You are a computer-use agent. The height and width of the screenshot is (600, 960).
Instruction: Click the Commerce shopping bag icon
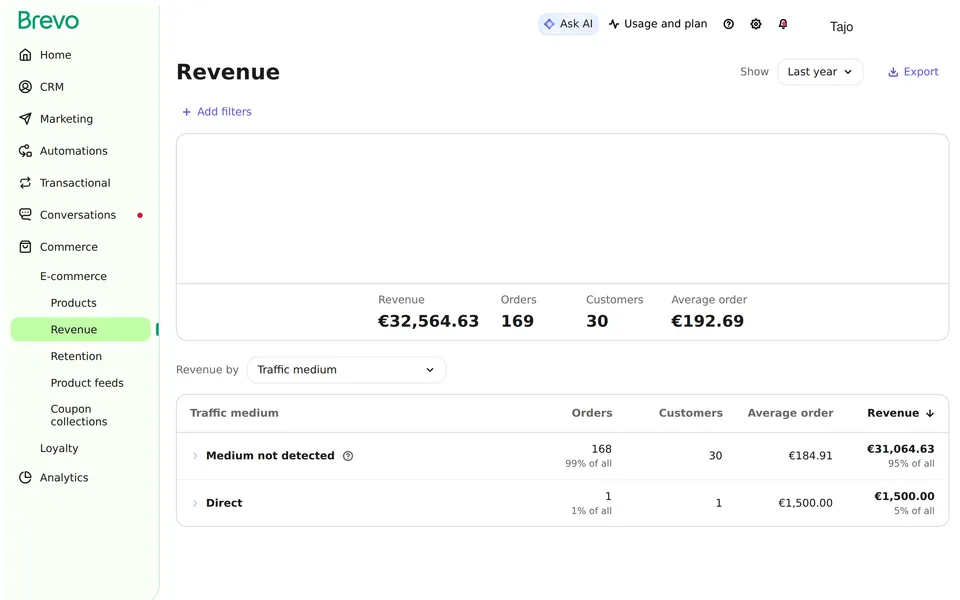coord(25,247)
